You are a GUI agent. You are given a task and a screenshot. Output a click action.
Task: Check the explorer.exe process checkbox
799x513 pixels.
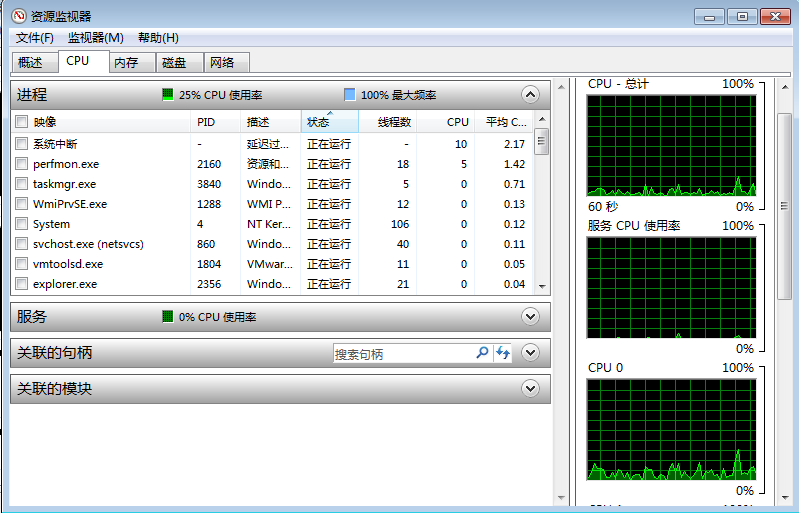point(21,284)
